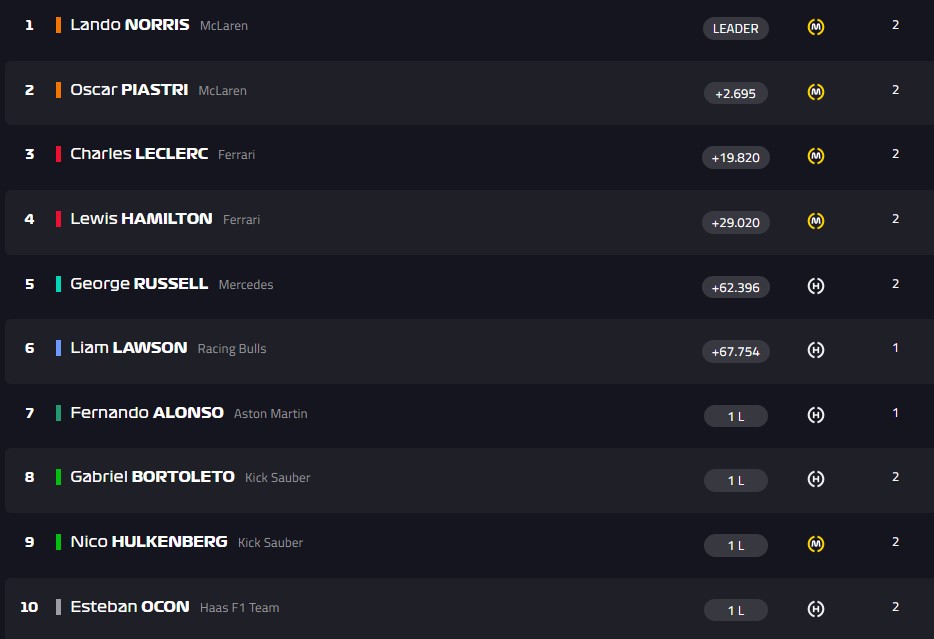This screenshot has width=934, height=639.
Task: Click Lawson's white hard tyre icon
Action: point(816,350)
